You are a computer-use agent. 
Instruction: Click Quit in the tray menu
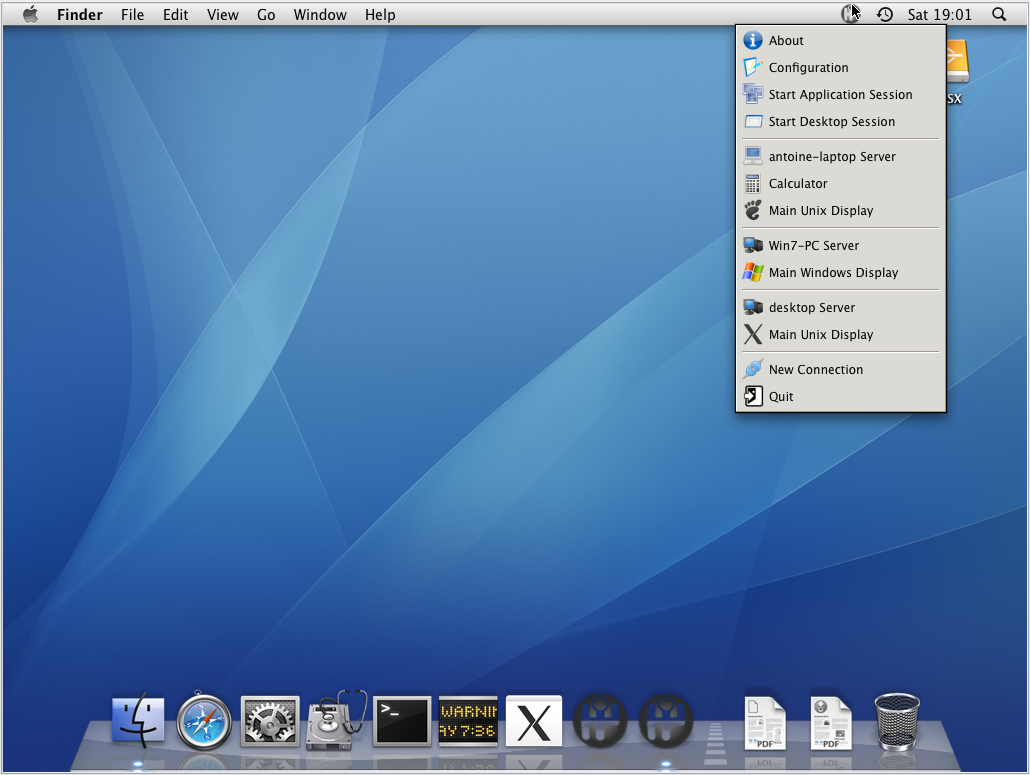(x=841, y=396)
